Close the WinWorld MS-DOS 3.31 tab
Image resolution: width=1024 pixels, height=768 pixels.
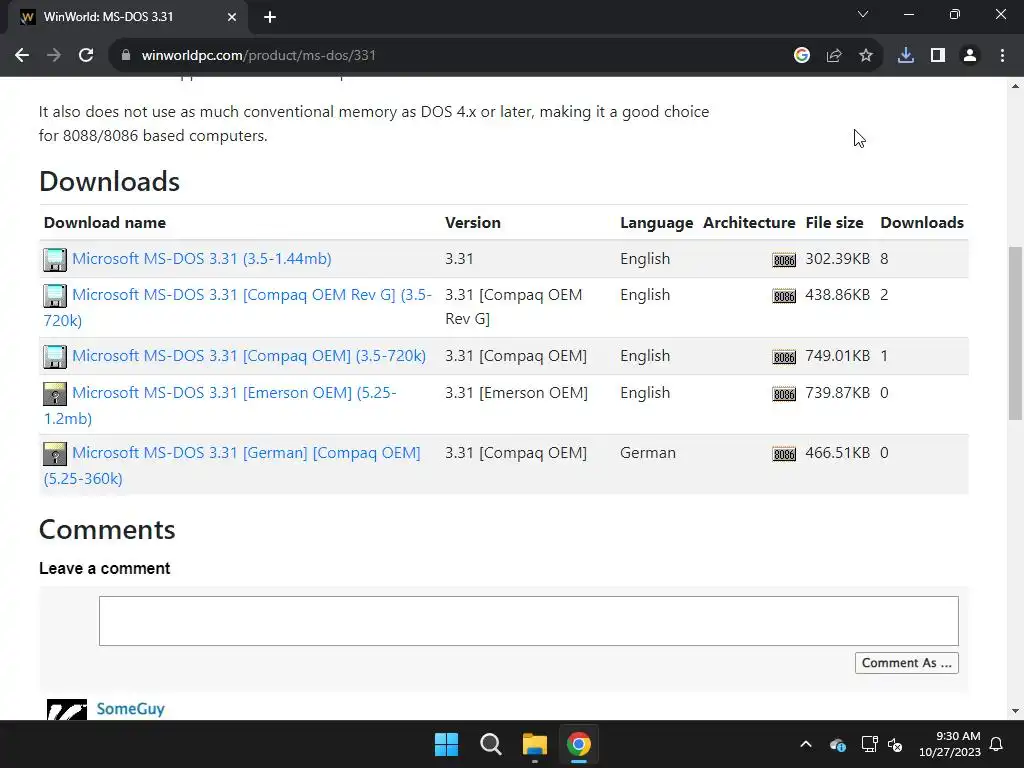pos(232,17)
